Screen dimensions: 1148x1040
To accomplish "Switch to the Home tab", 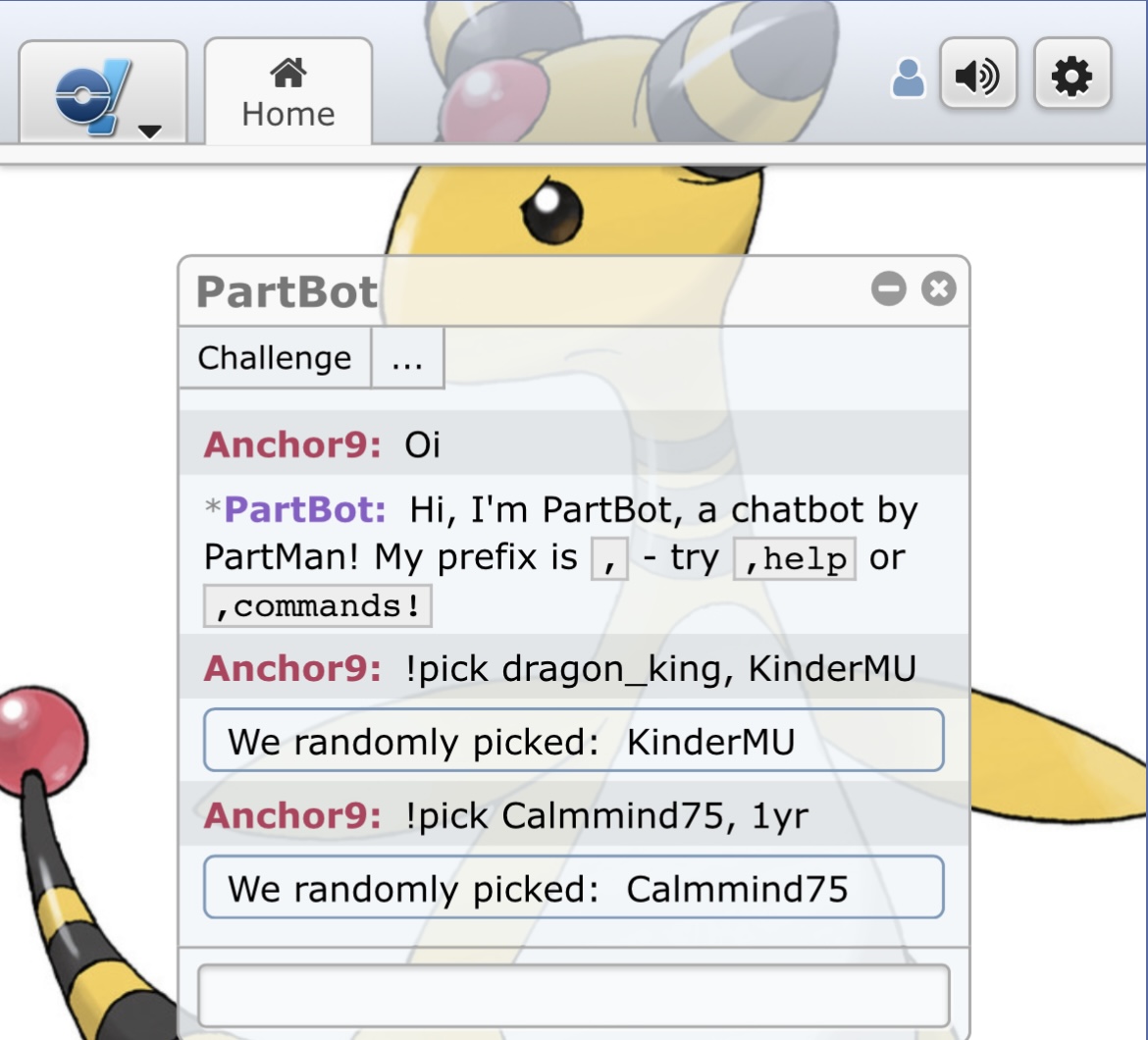I will (287, 93).
